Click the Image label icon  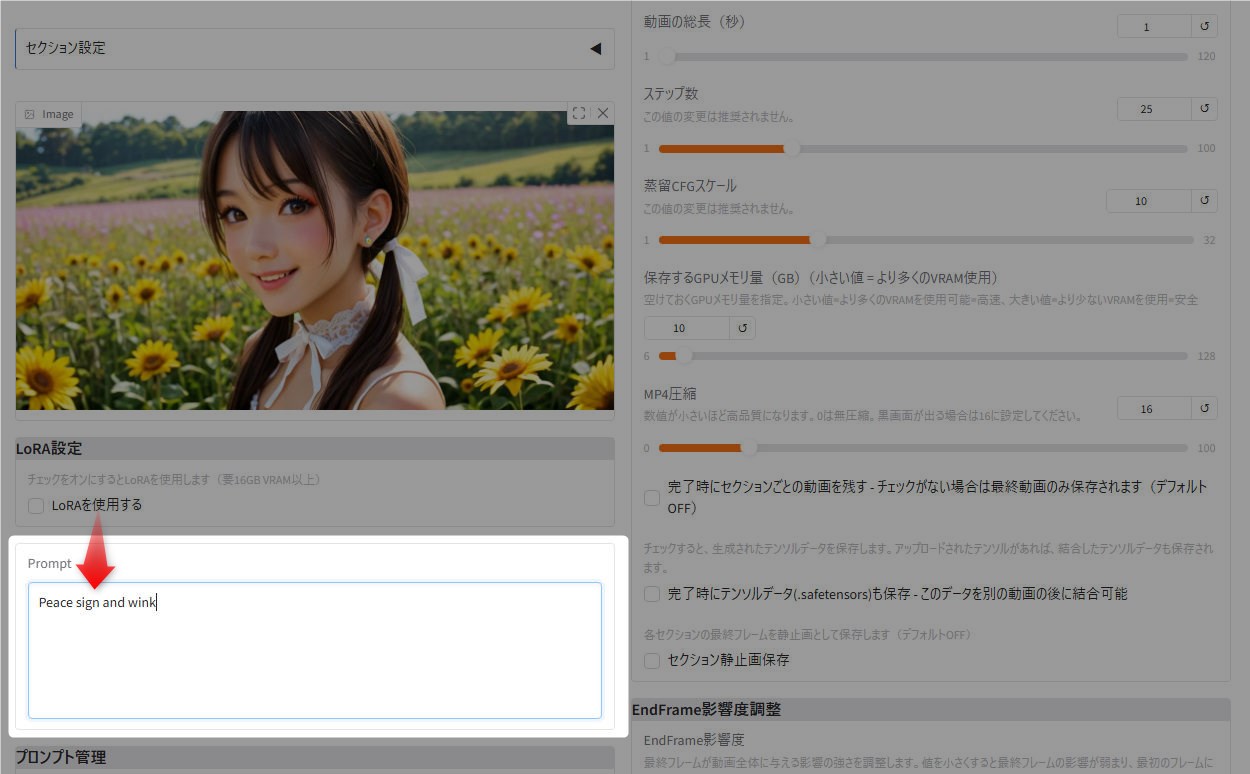30,114
